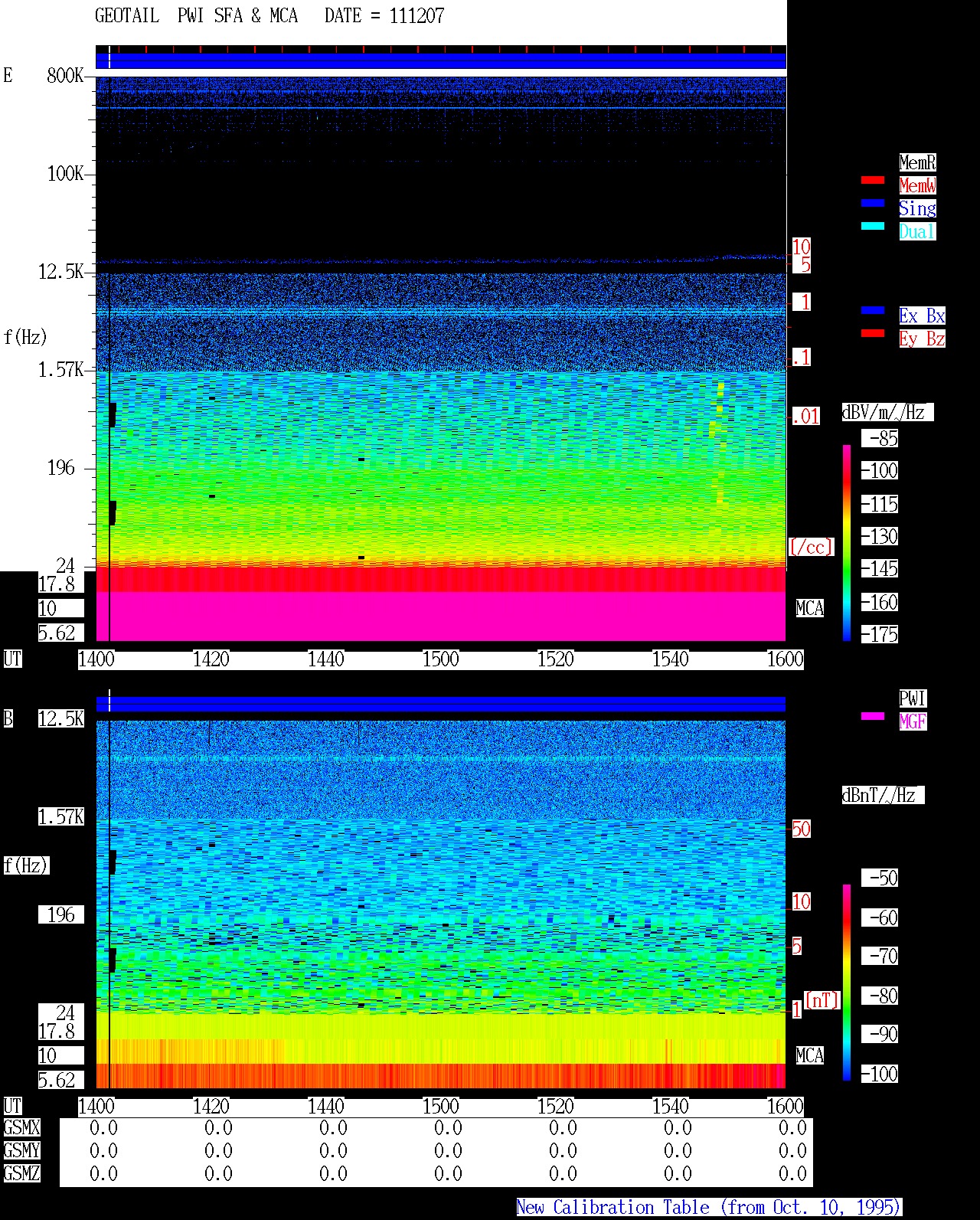Click the dBnT/√Hz color scale bar
The width and height of the screenshot is (980, 1220).
847,983
